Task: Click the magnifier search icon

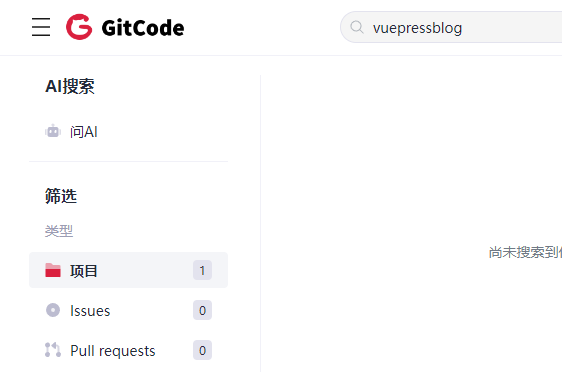Action: click(x=357, y=27)
